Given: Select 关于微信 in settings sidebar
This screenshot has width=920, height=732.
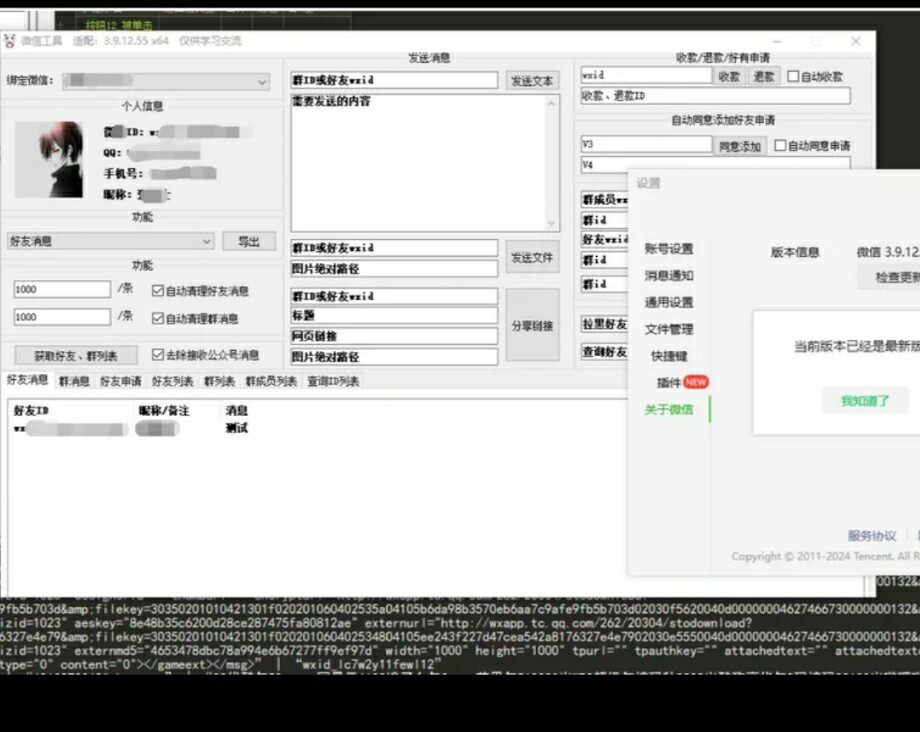Looking at the screenshot, I should pos(669,409).
